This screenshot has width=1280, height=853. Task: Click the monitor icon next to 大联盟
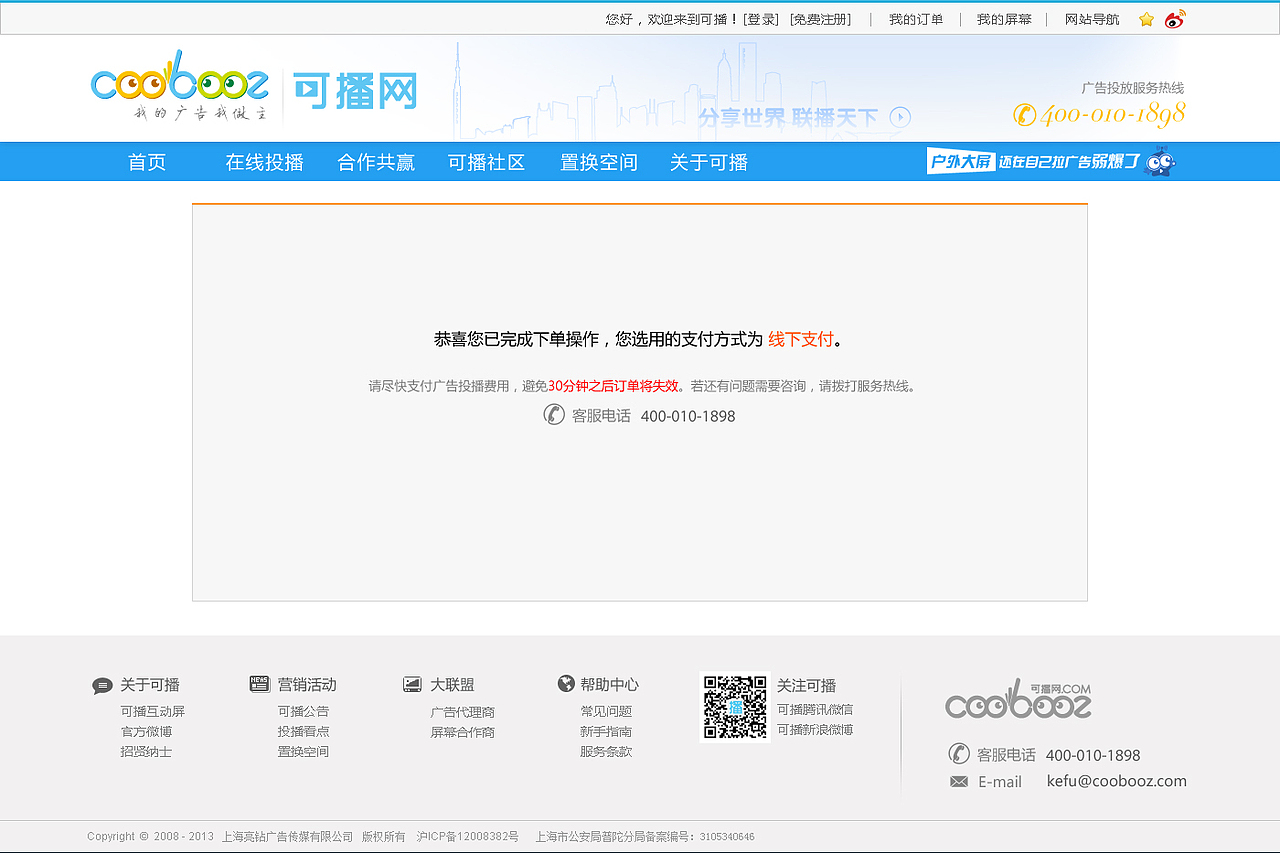(x=412, y=684)
